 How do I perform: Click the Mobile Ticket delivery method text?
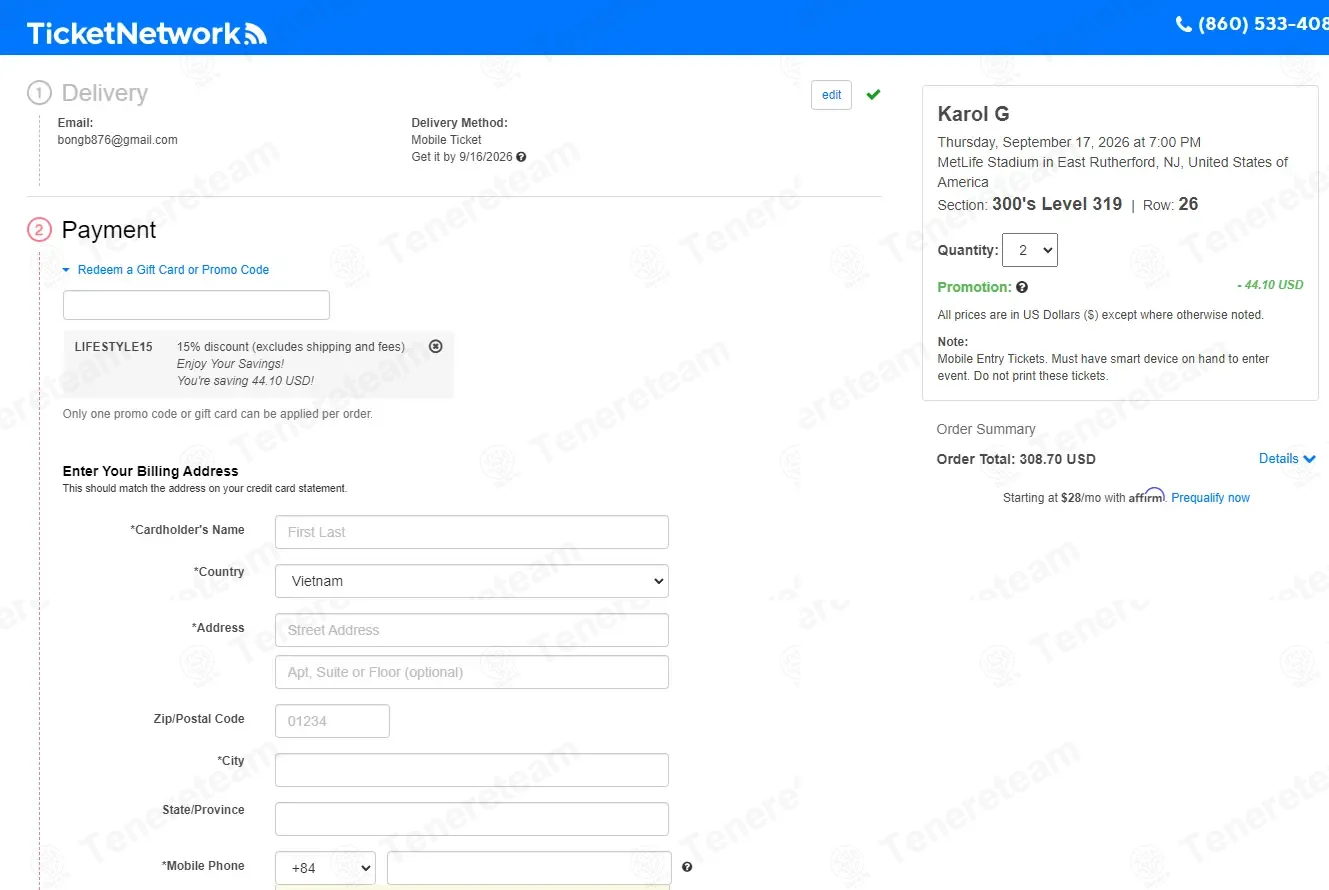coord(447,140)
